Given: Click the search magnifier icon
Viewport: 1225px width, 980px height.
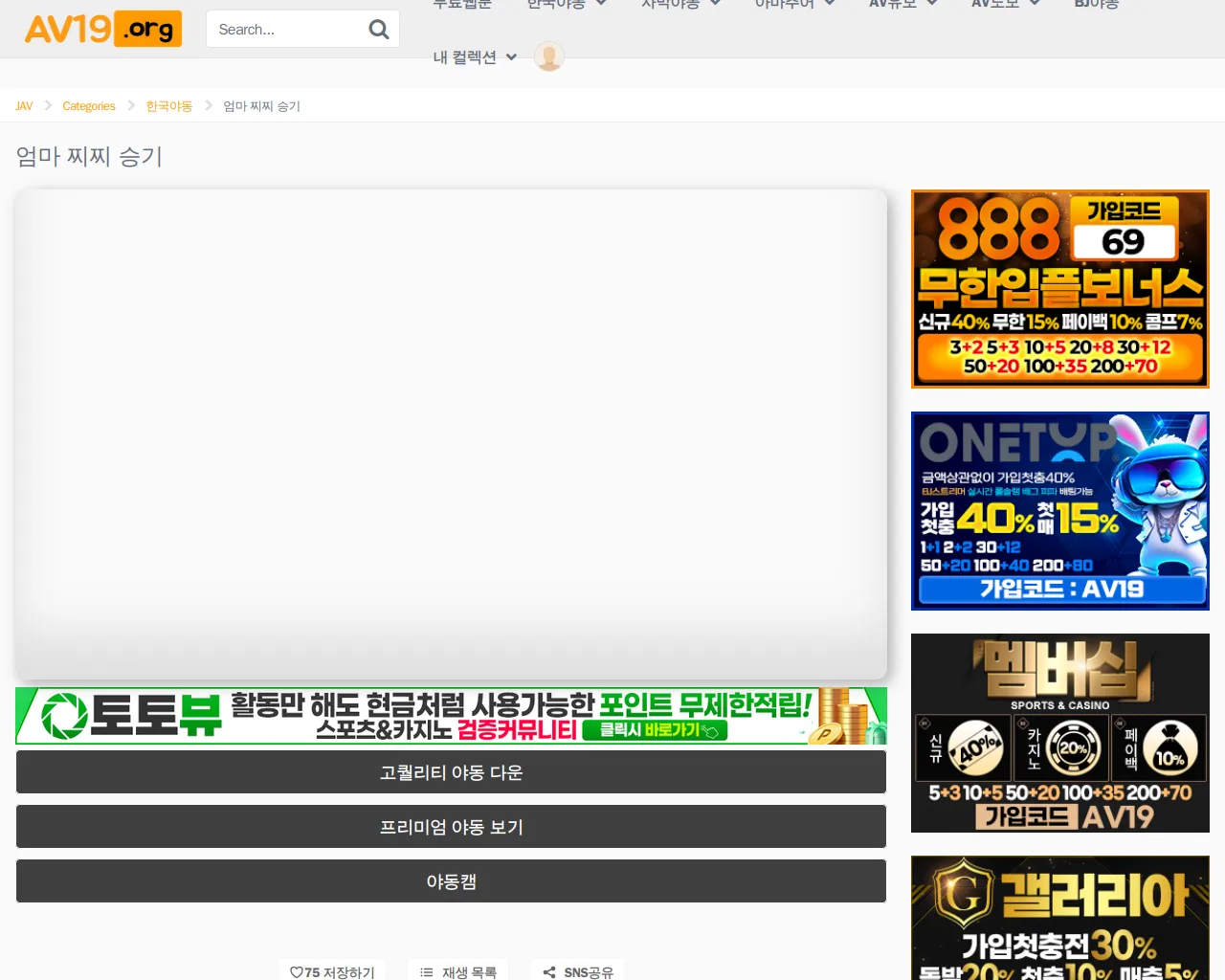Looking at the screenshot, I should (379, 30).
